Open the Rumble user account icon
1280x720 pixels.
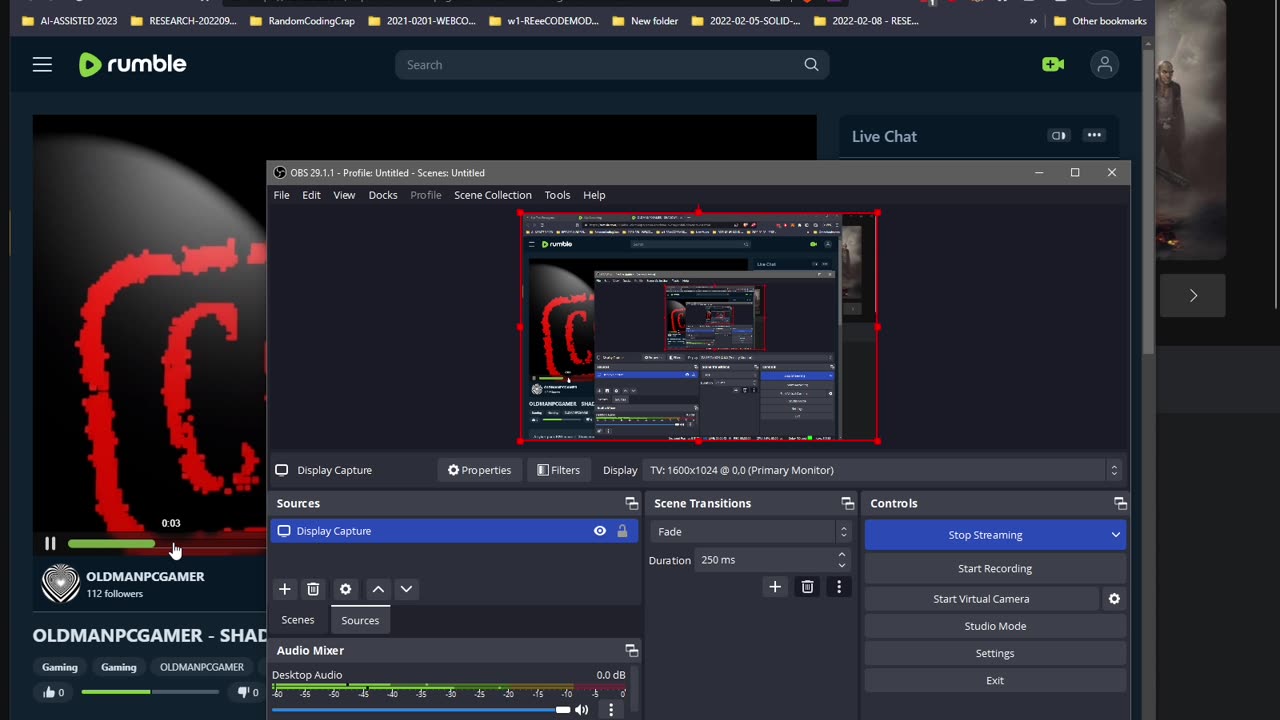pyautogui.click(x=1104, y=65)
